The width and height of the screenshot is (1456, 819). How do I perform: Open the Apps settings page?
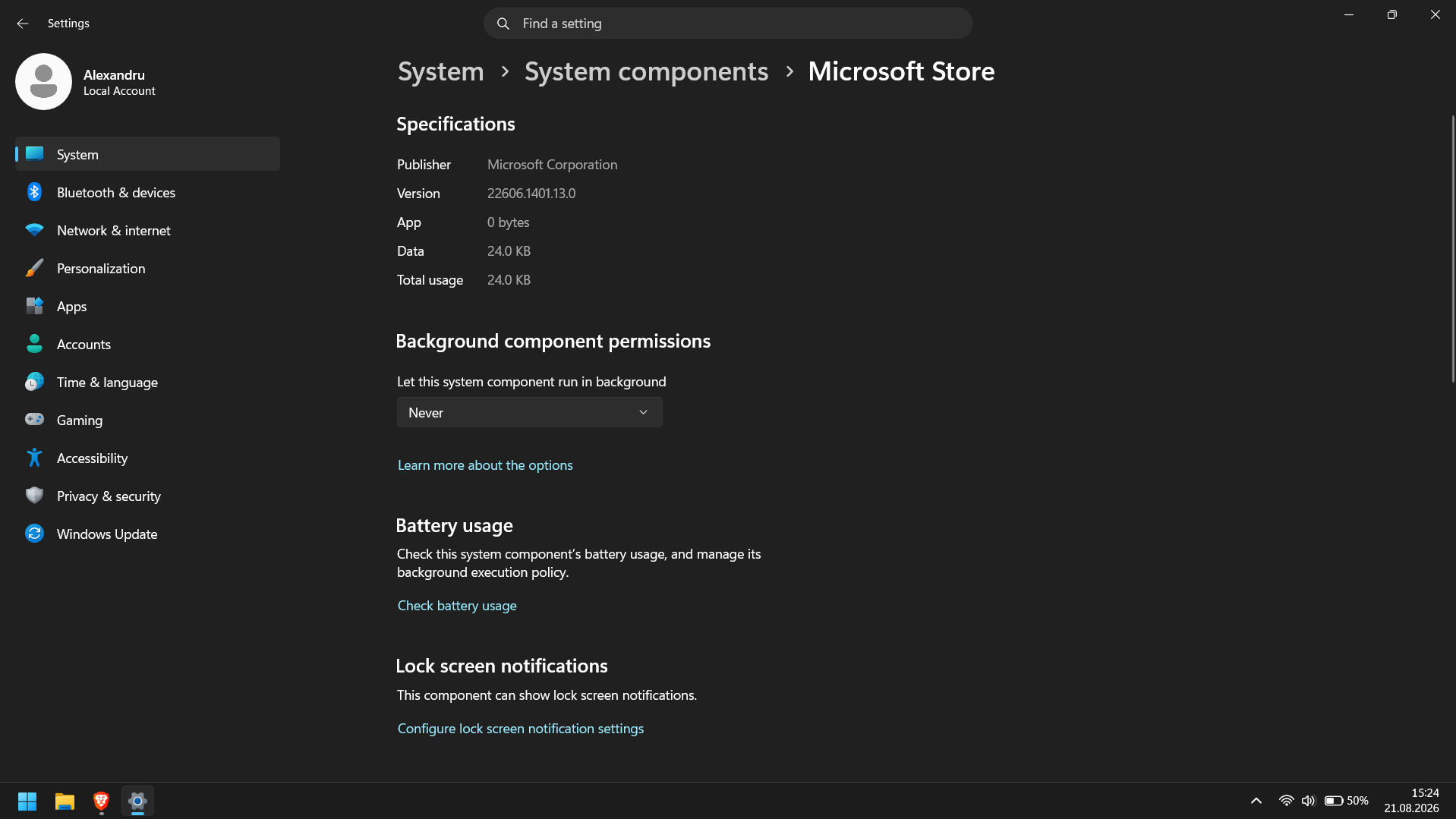pyautogui.click(x=147, y=306)
